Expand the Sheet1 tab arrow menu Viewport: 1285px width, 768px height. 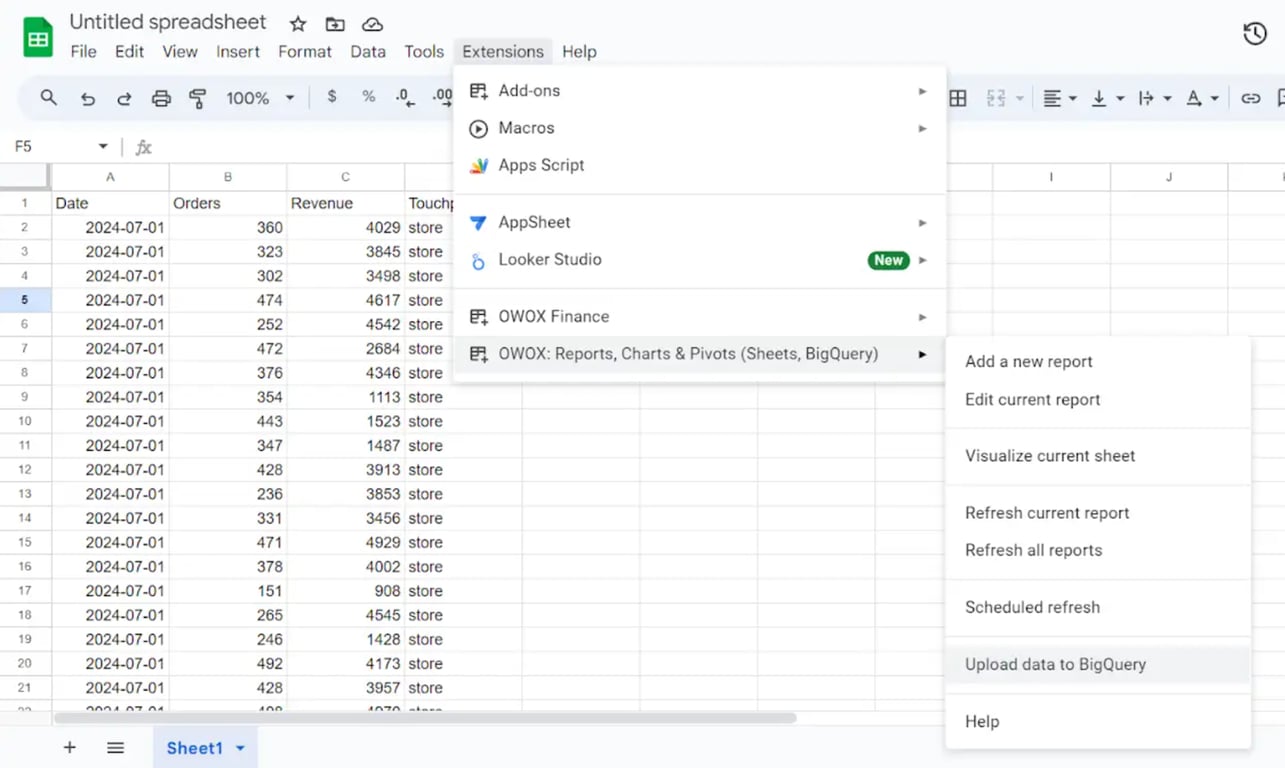[240, 748]
